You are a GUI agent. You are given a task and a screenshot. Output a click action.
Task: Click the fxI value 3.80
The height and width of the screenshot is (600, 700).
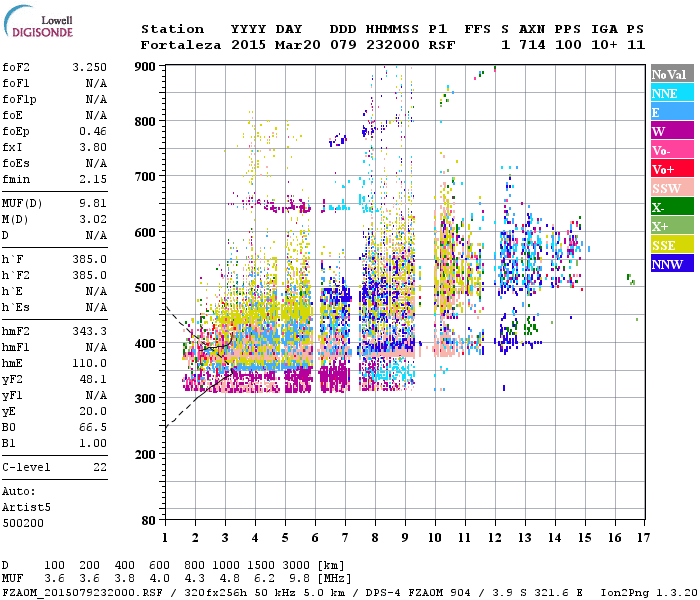click(93, 147)
